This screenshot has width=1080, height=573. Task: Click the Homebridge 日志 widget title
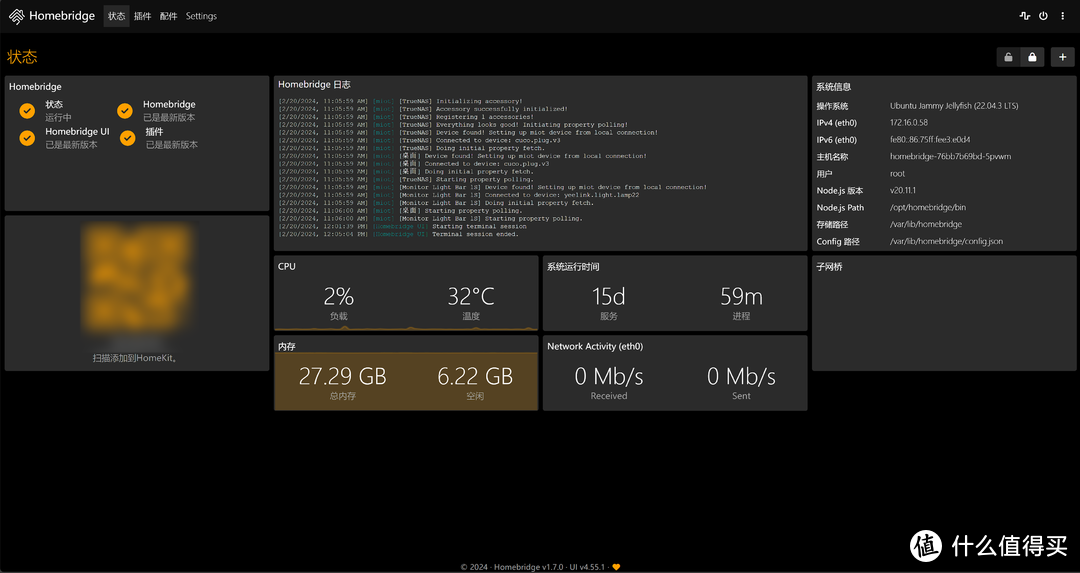pyautogui.click(x=314, y=85)
